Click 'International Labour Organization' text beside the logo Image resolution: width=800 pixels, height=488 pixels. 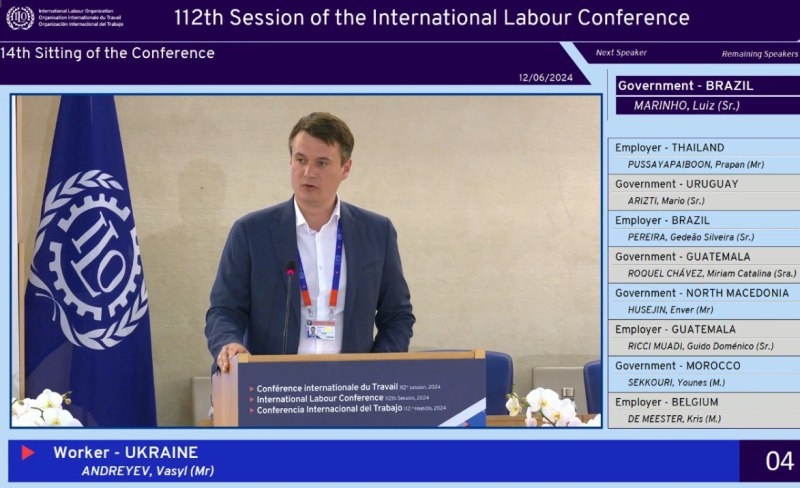pos(76,11)
